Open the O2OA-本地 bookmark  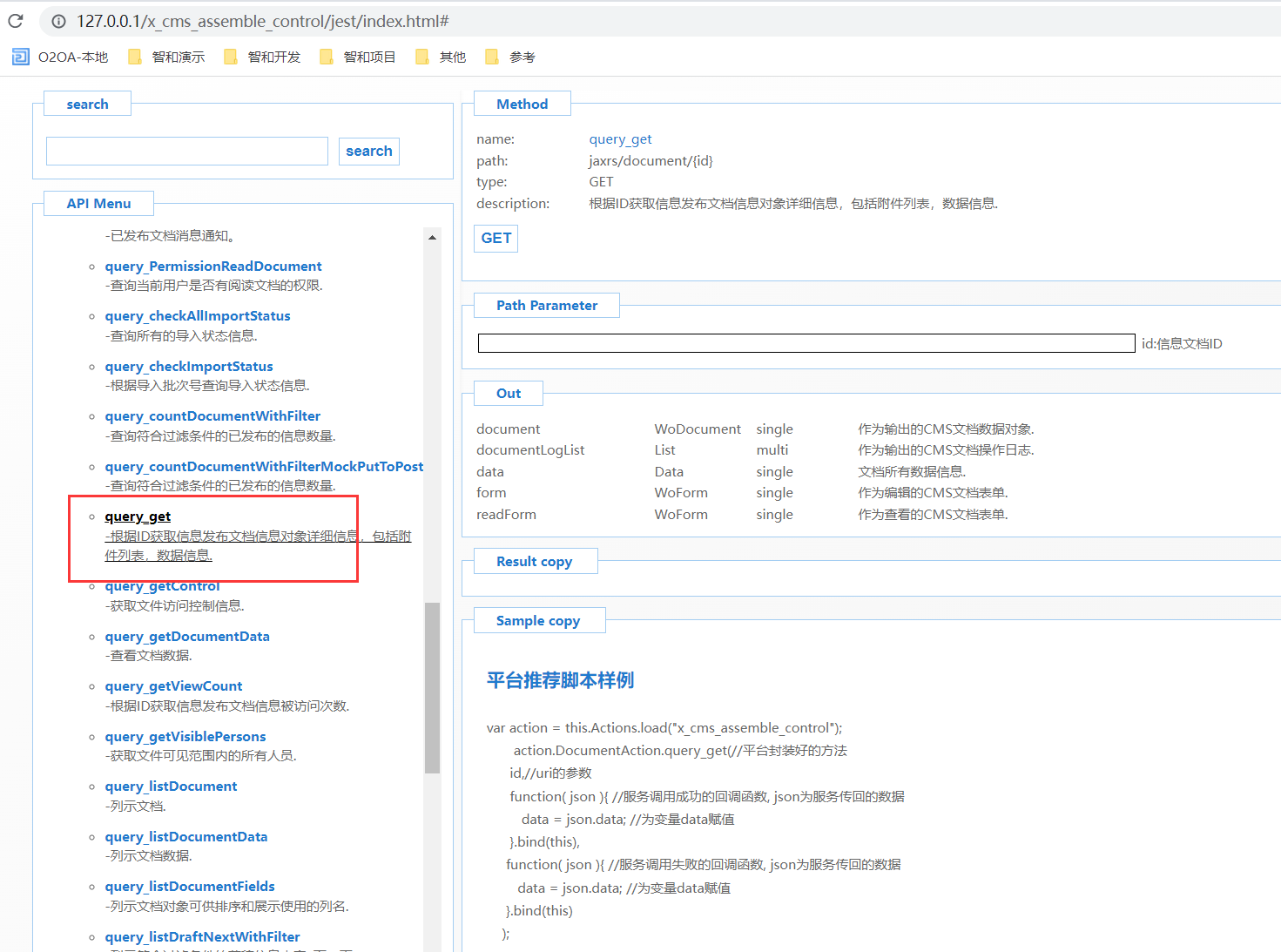[61, 57]
